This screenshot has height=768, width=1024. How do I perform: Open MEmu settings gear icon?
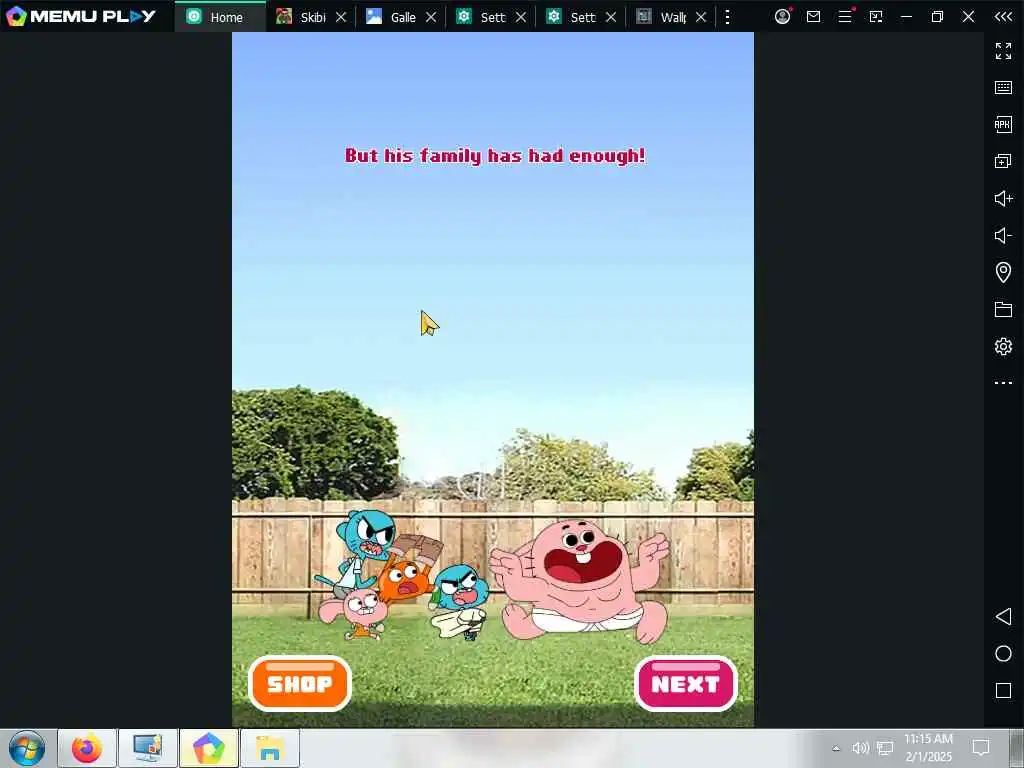click(1003, 346)
